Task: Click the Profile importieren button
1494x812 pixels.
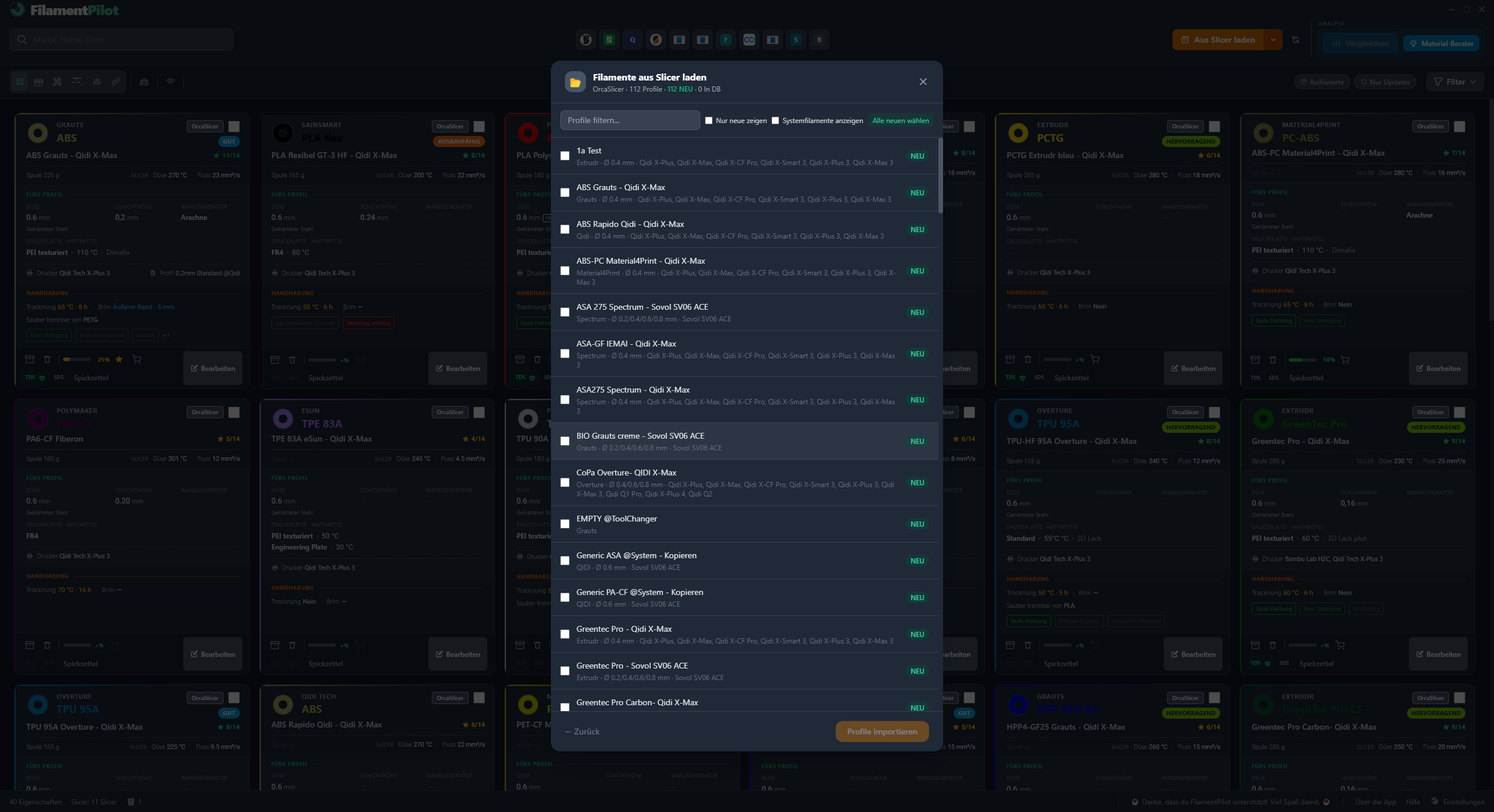Action: tap(882, 731)
